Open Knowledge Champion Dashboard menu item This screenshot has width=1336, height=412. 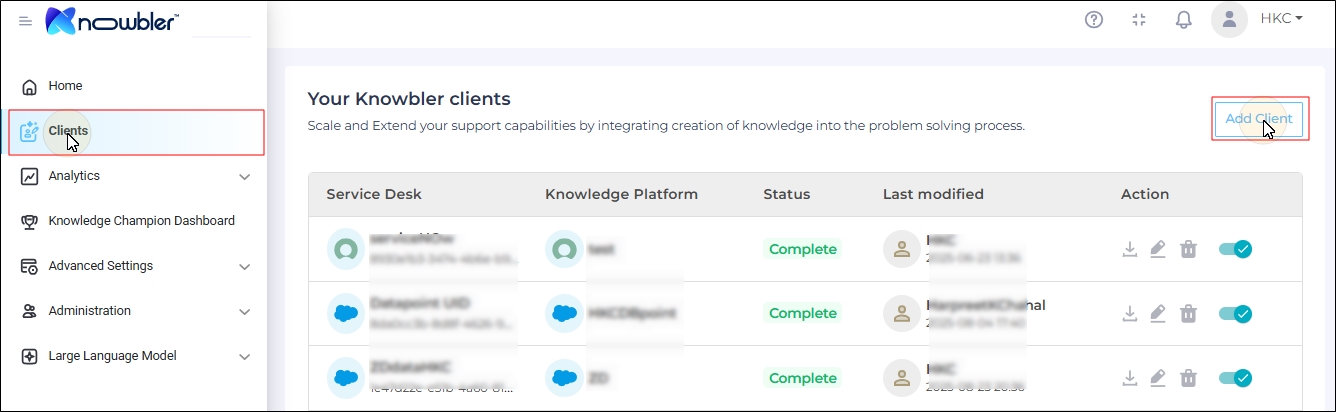coord(141,221)
